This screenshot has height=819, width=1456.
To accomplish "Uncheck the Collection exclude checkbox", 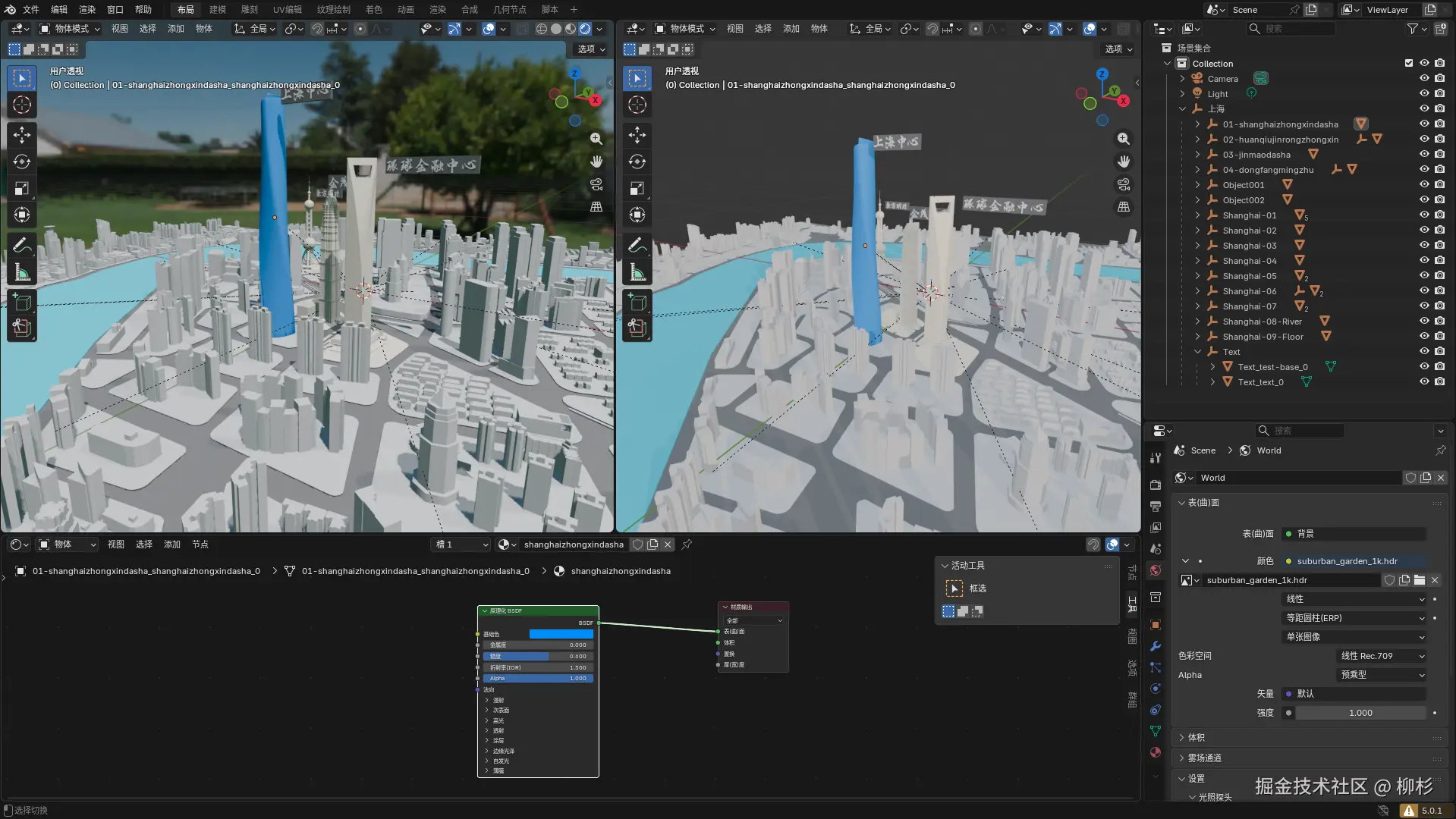I will point(1409,63).
